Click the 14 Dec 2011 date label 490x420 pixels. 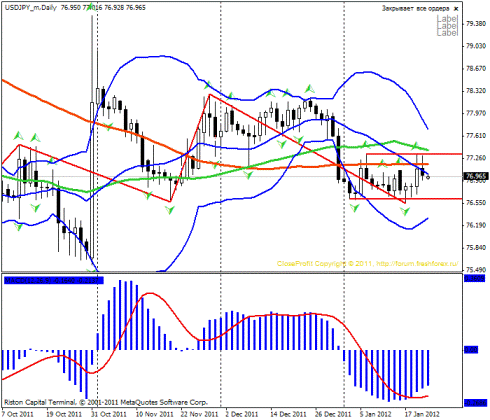[288, 414]
